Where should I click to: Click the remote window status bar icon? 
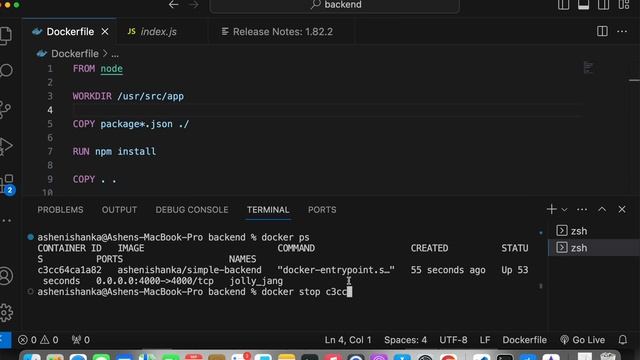point(5,340)
